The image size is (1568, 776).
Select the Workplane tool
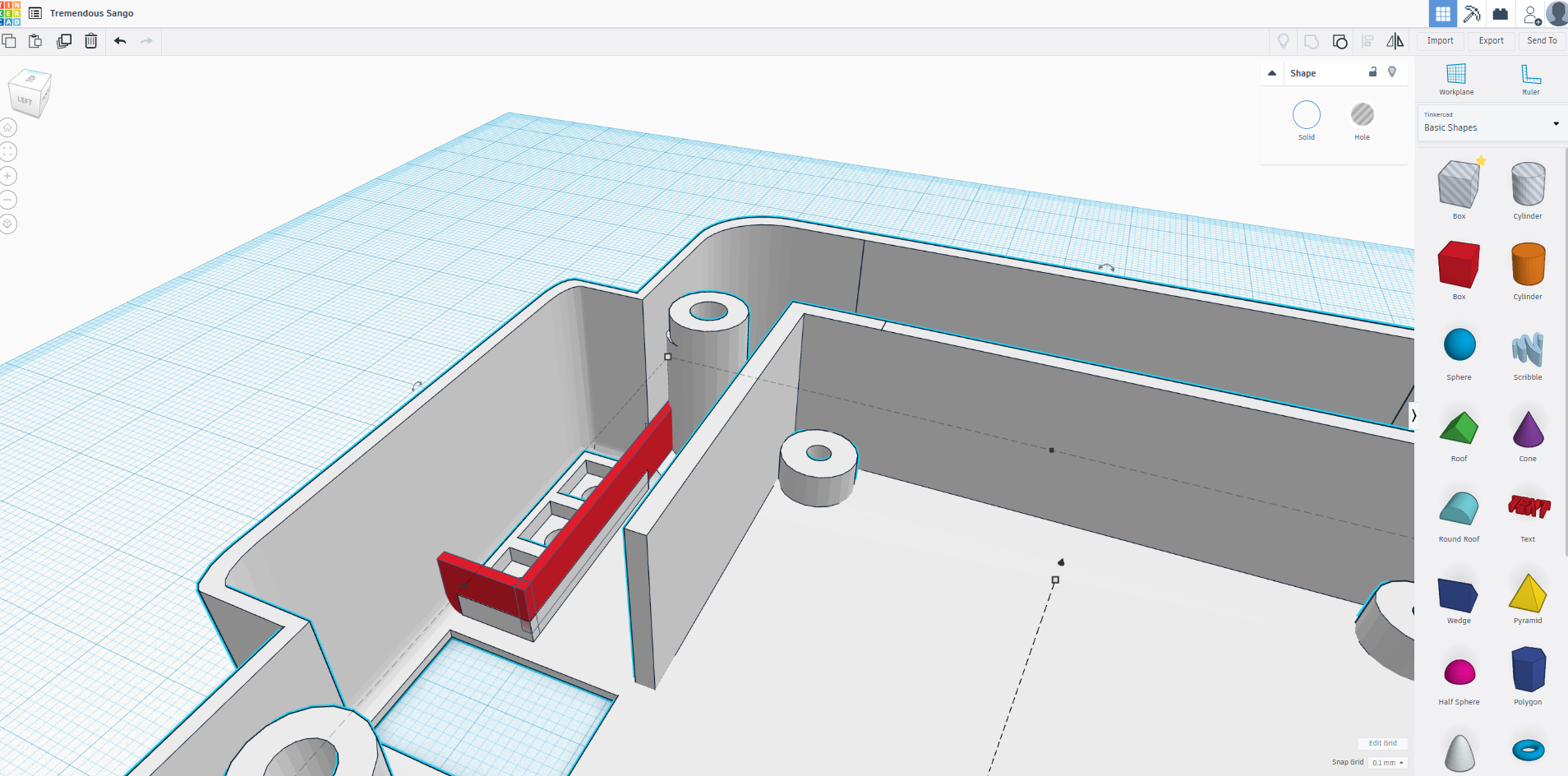click(x=1456, y=79)
